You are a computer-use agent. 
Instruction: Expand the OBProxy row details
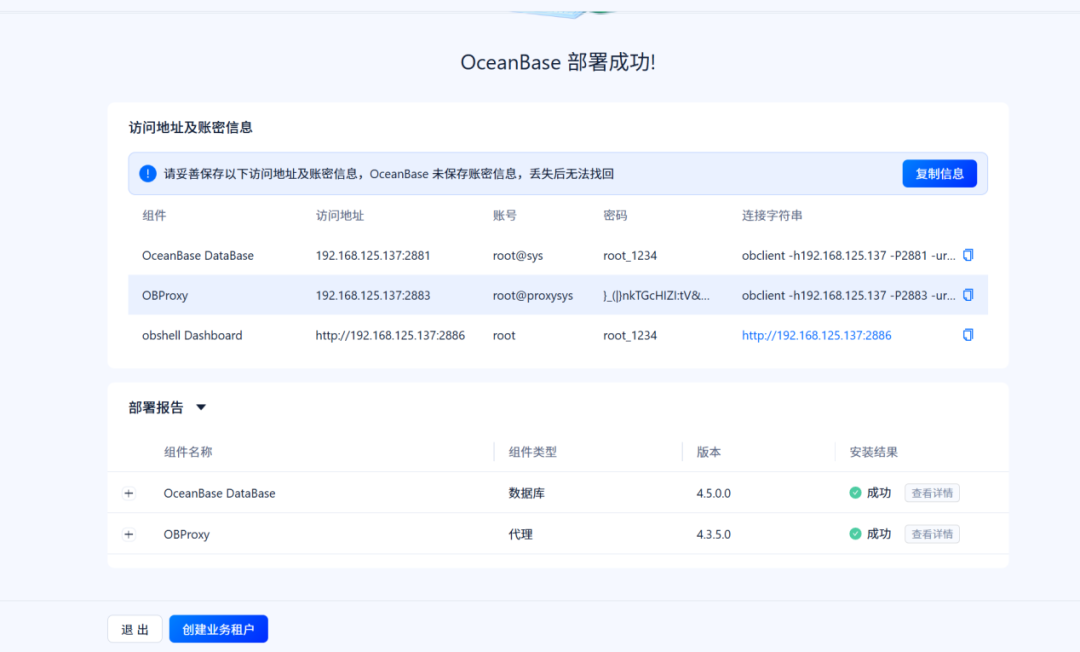[x=128, y=534]
